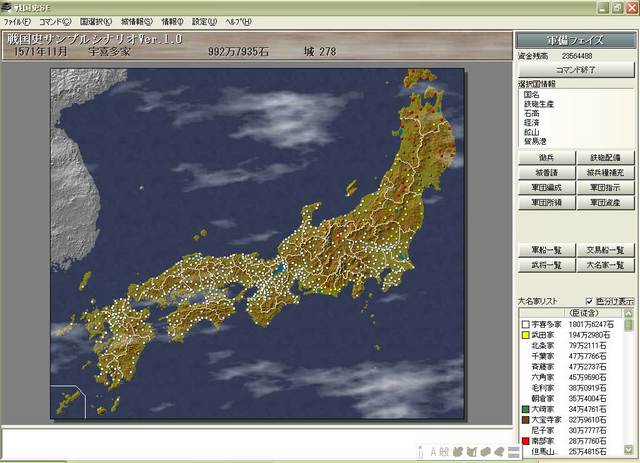Click the コマンド終了 button

[x=576, y=70]
